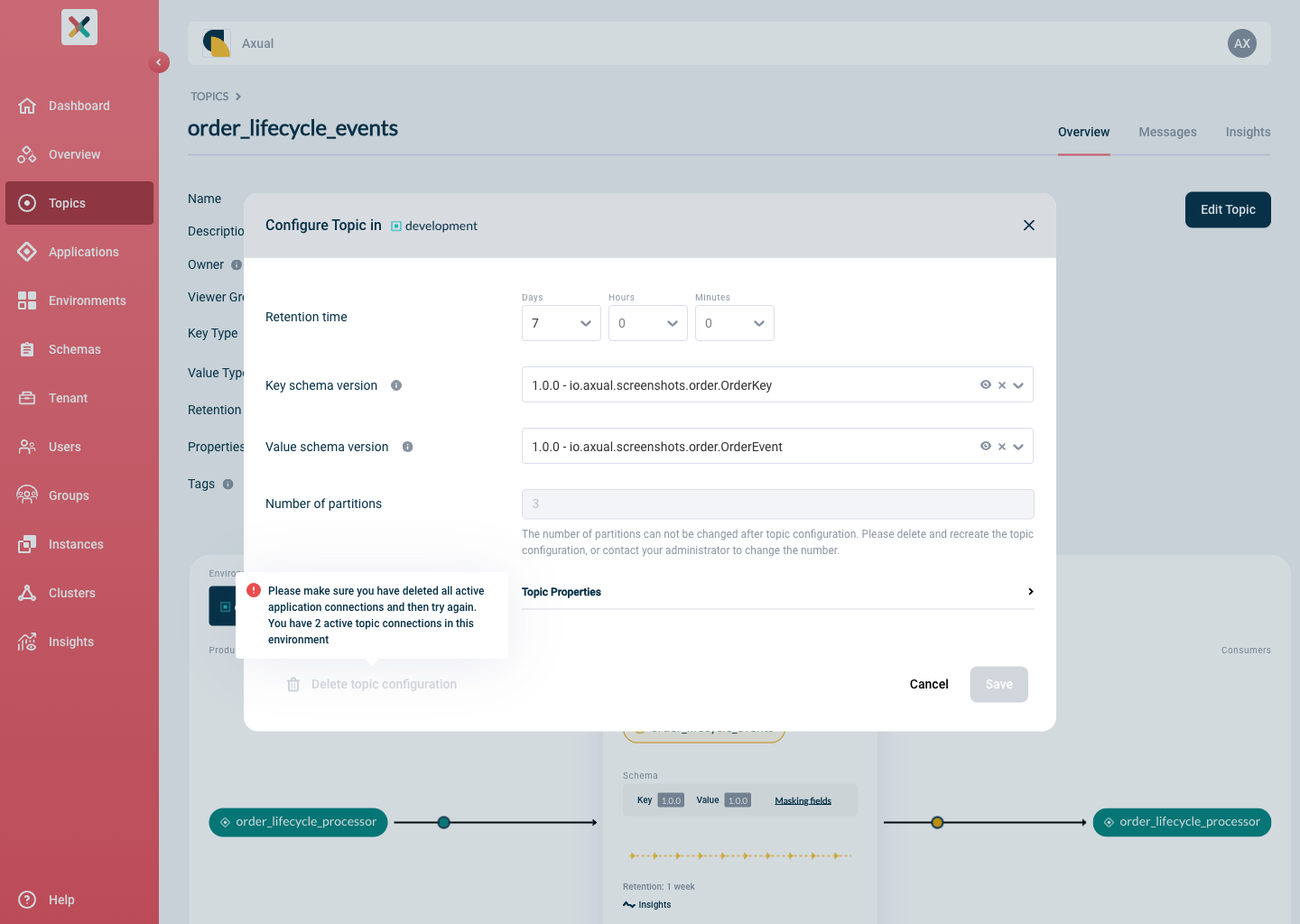Click the Edit Topic button
Viewport: 1300px width, 924px height.
click(1228, 209)
